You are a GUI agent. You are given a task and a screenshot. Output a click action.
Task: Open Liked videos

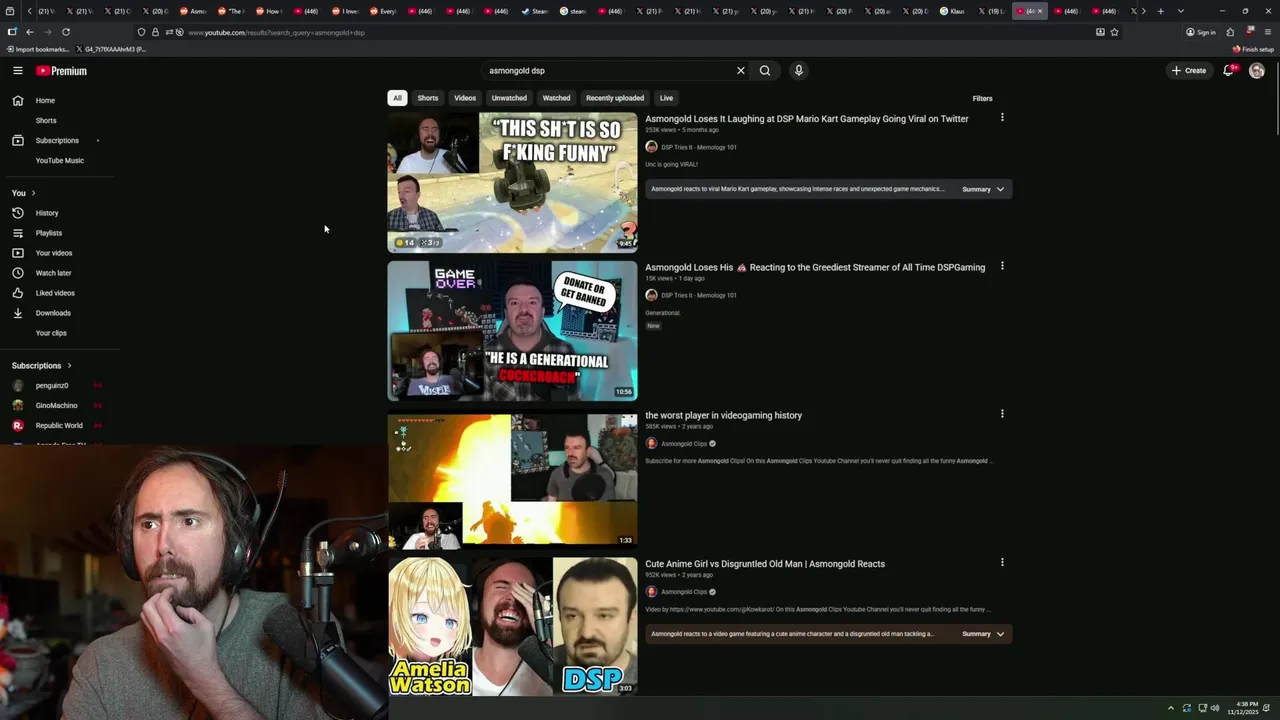(55, 293)
